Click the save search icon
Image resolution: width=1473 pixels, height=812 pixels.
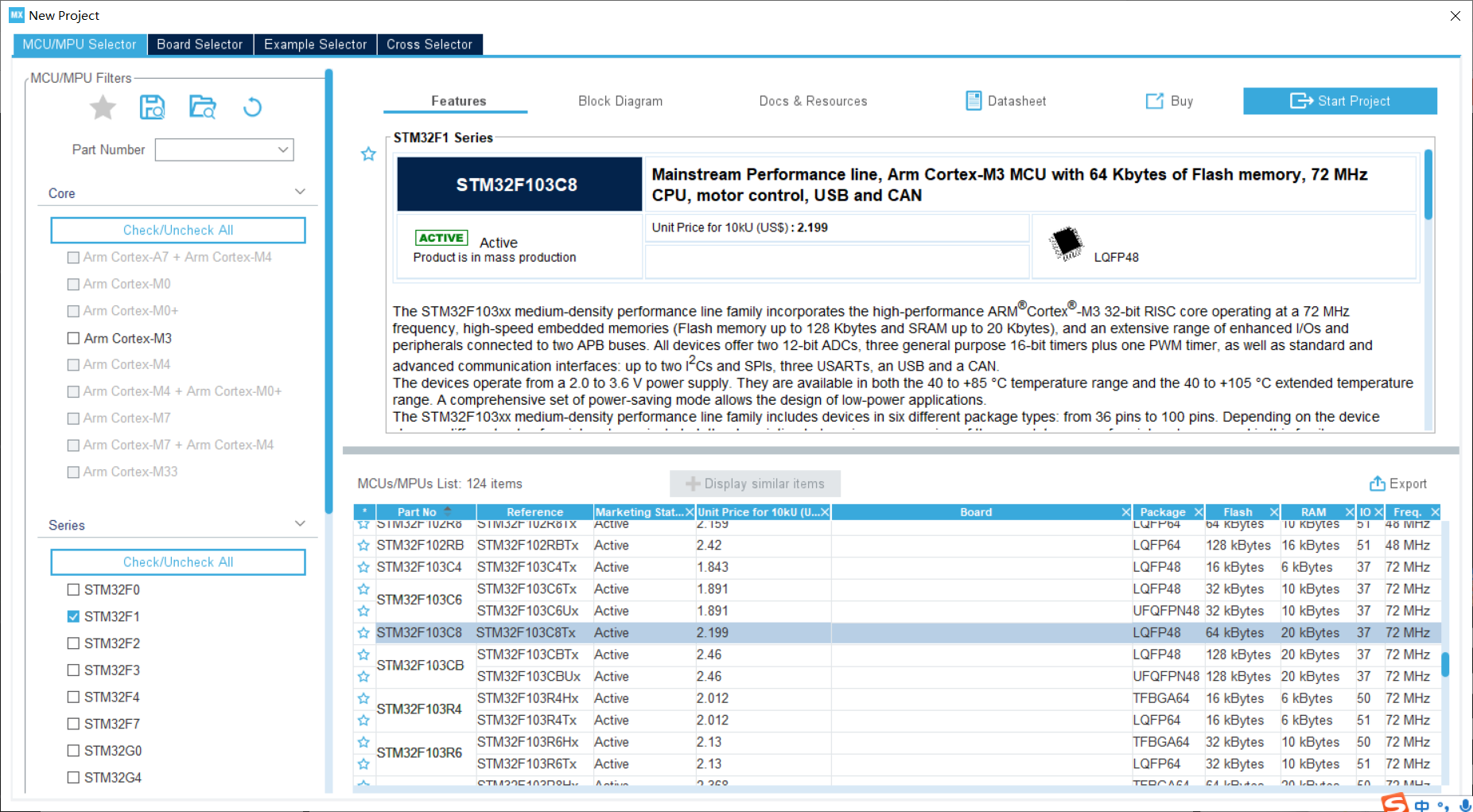pos(152,107)
